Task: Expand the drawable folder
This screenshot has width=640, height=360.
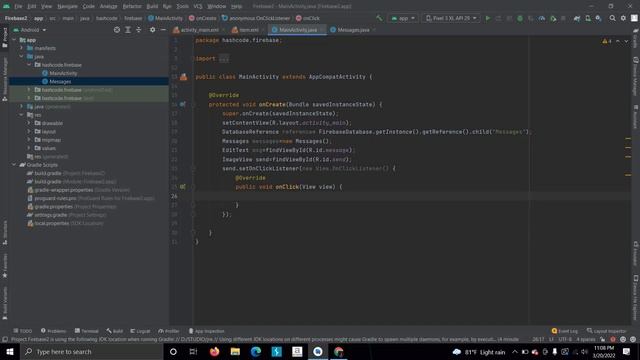Action: point(29,123)
